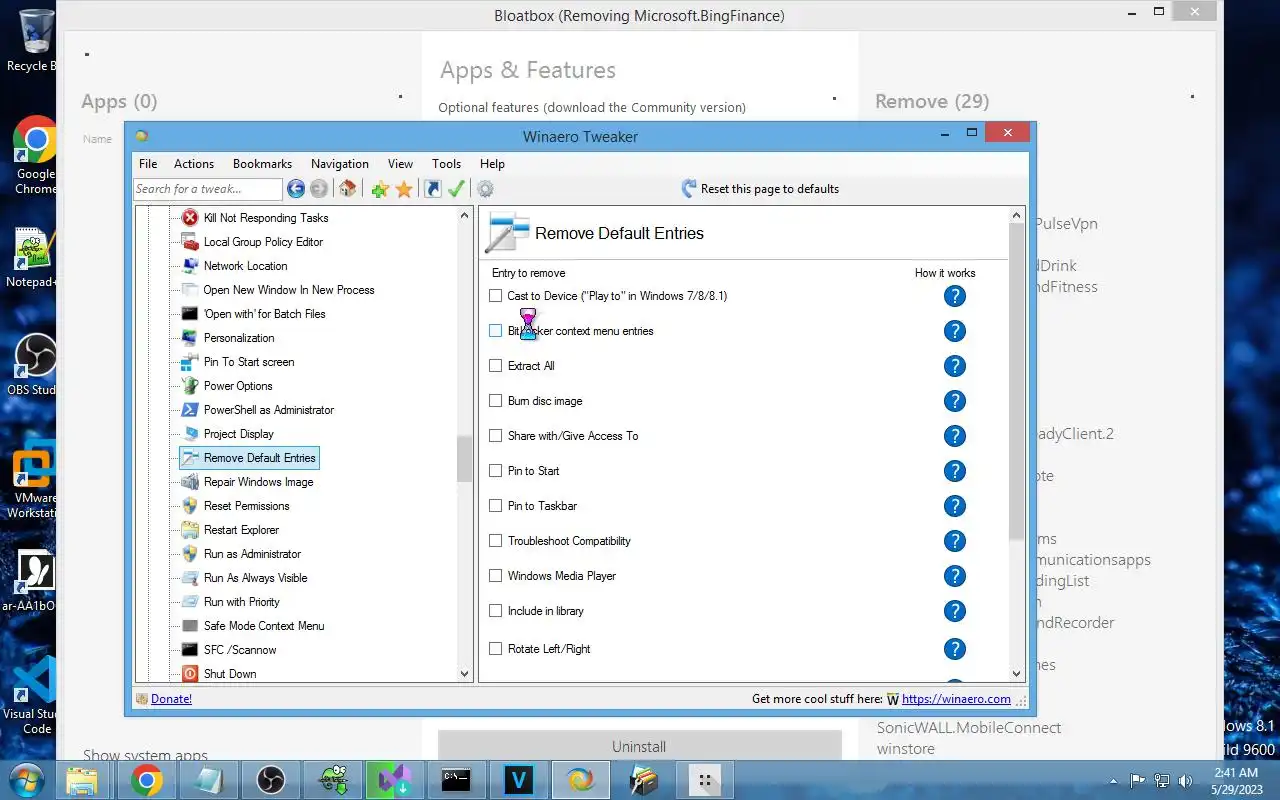The image size is (1280, 800).
Task: Tick the Burn disc image checkbox
Action: pyautogui.click(x=495, y=401)
